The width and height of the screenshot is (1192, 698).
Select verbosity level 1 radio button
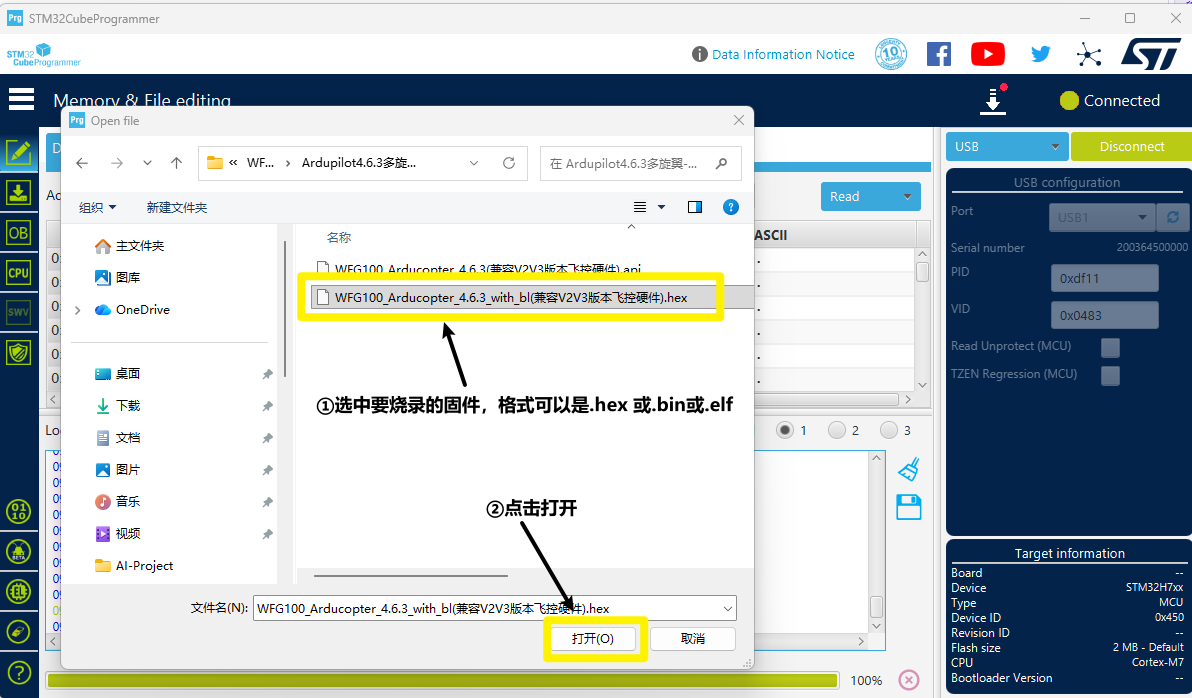point(785,430)
